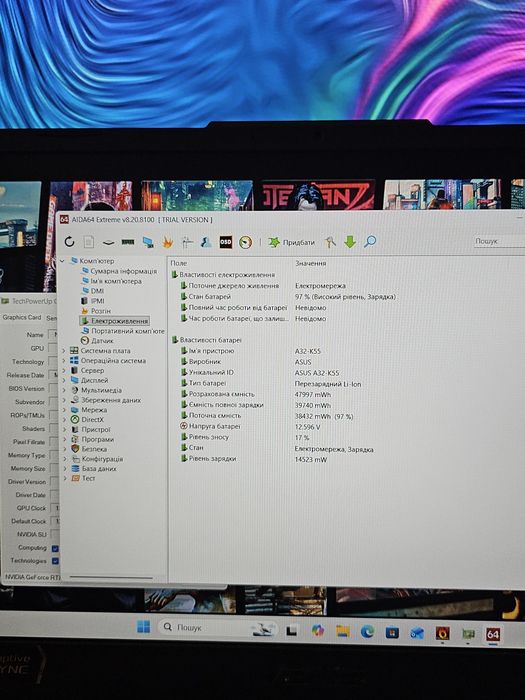The width and height of the screenshot is (525, 700).
Task: Click the memory module benchmark icon
Action: [128, 242]
